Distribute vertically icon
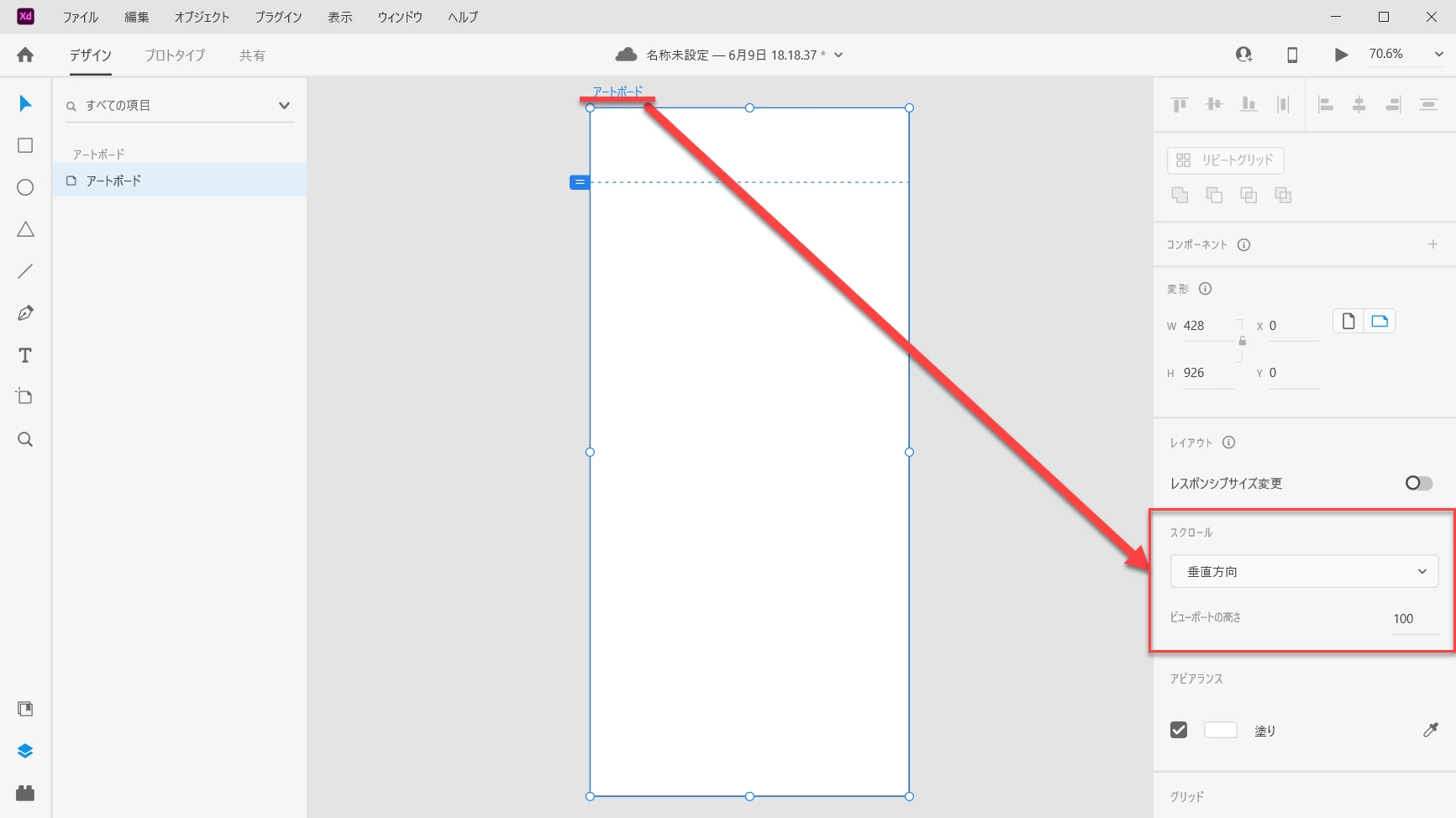This screenshot has width=1456, height=818. click(x=1283, y=104)
